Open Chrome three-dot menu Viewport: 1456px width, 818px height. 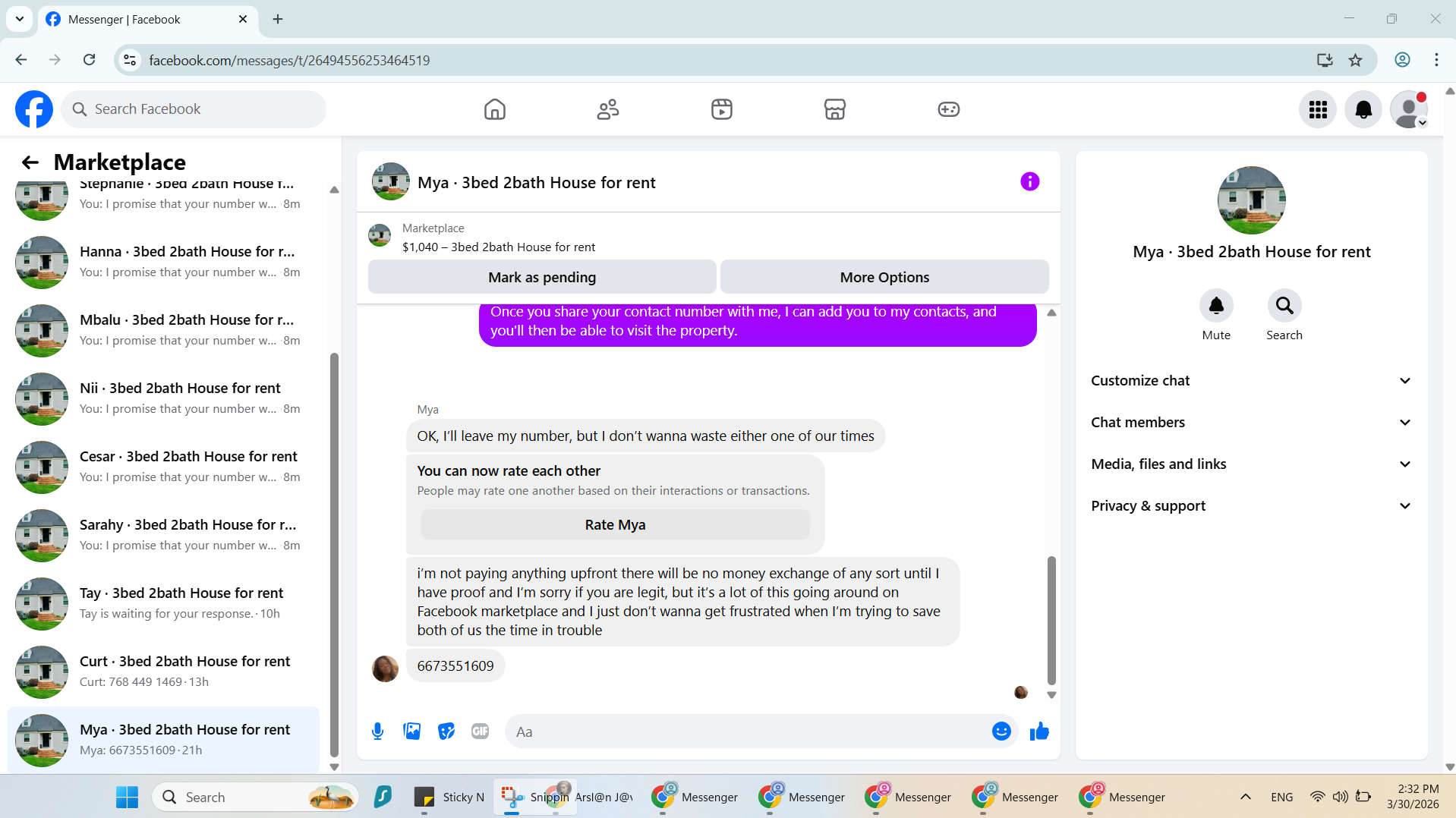tap(1436, 60)
